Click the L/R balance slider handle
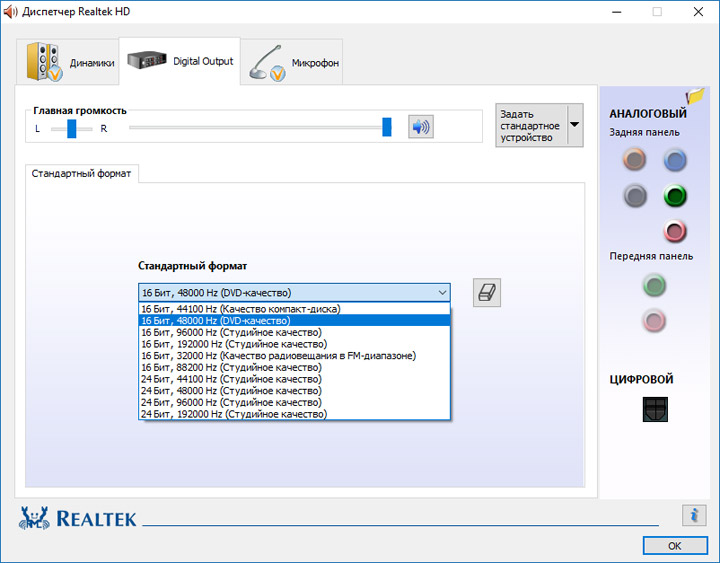Screen dimensions: 720x563 click(x=72, y=128)
